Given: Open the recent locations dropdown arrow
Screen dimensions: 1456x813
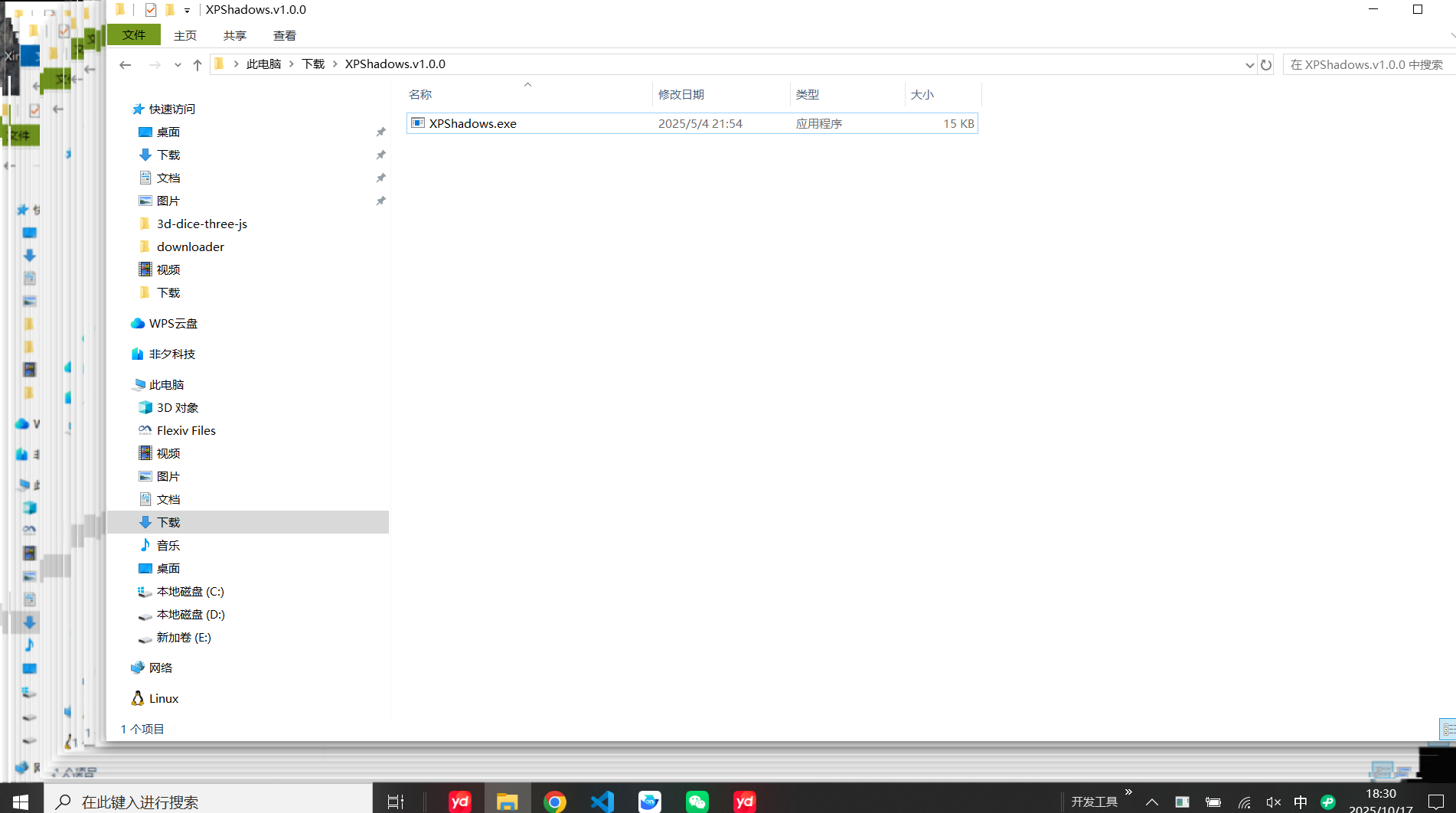Looking at the screenshot, I should 178,65.
